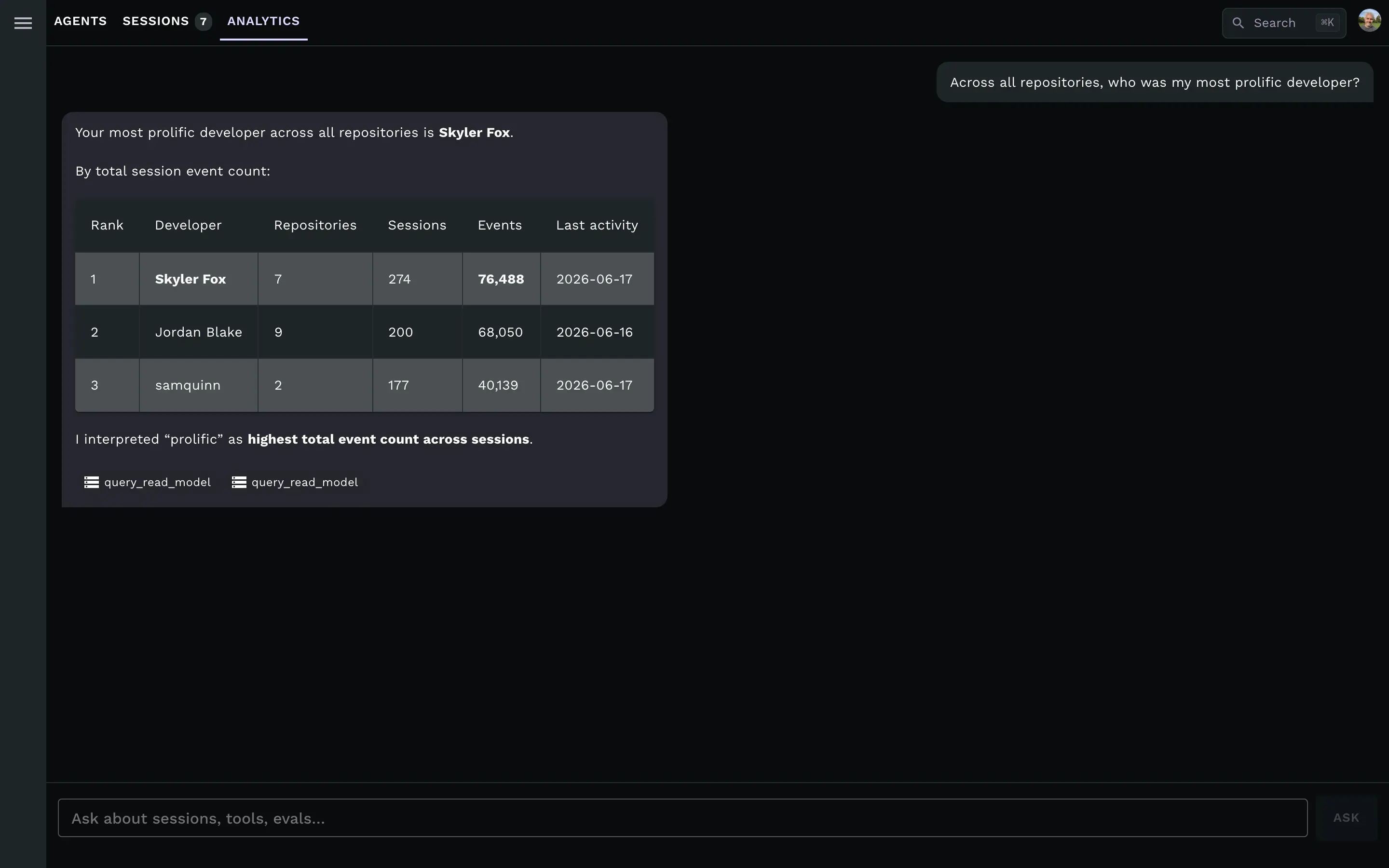1389x868 pixels.
Task: Click the sessions count badge 7
Action: (x=203, y=22)
